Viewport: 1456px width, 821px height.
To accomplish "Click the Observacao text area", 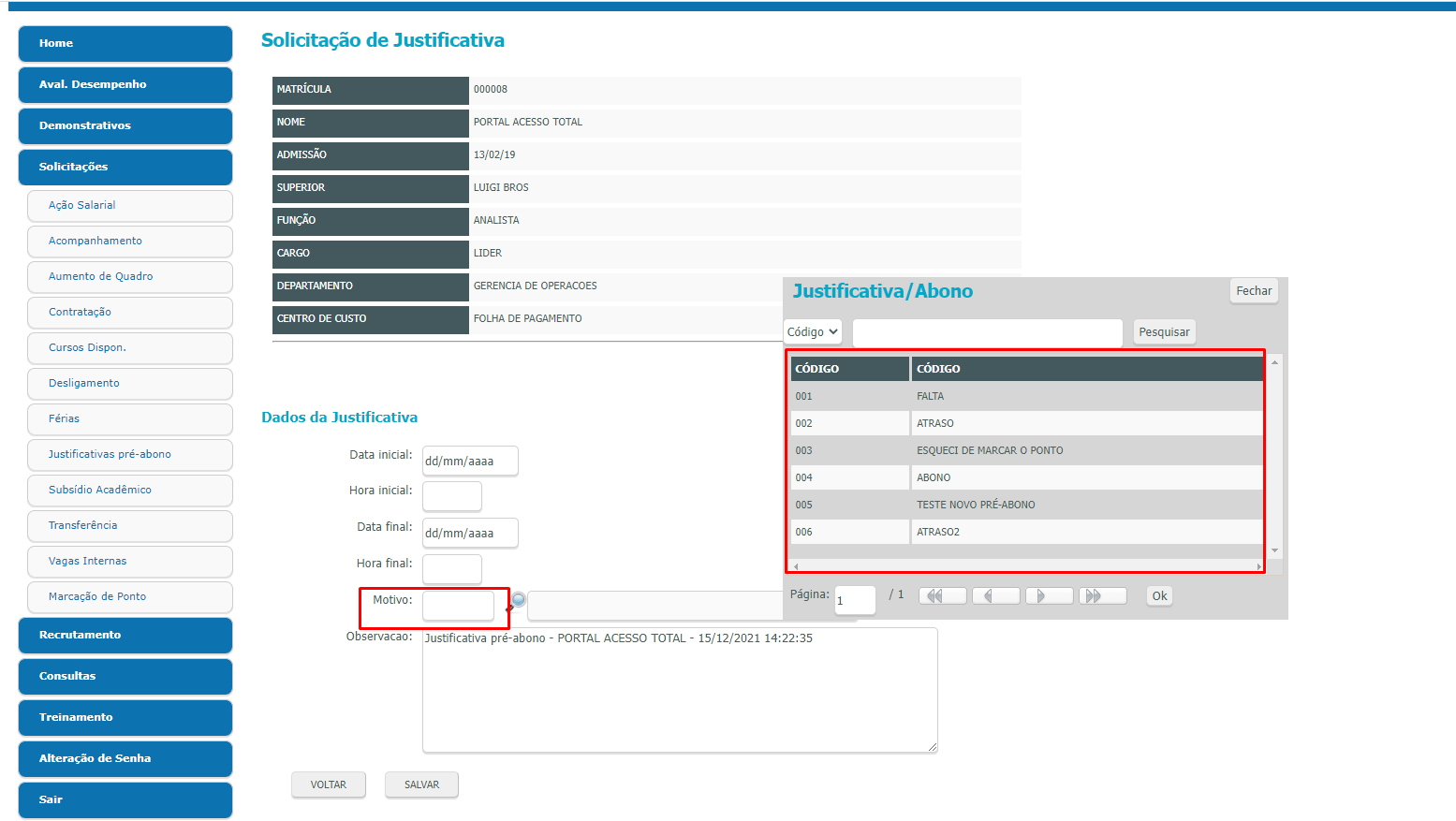I will click(680, 690).
